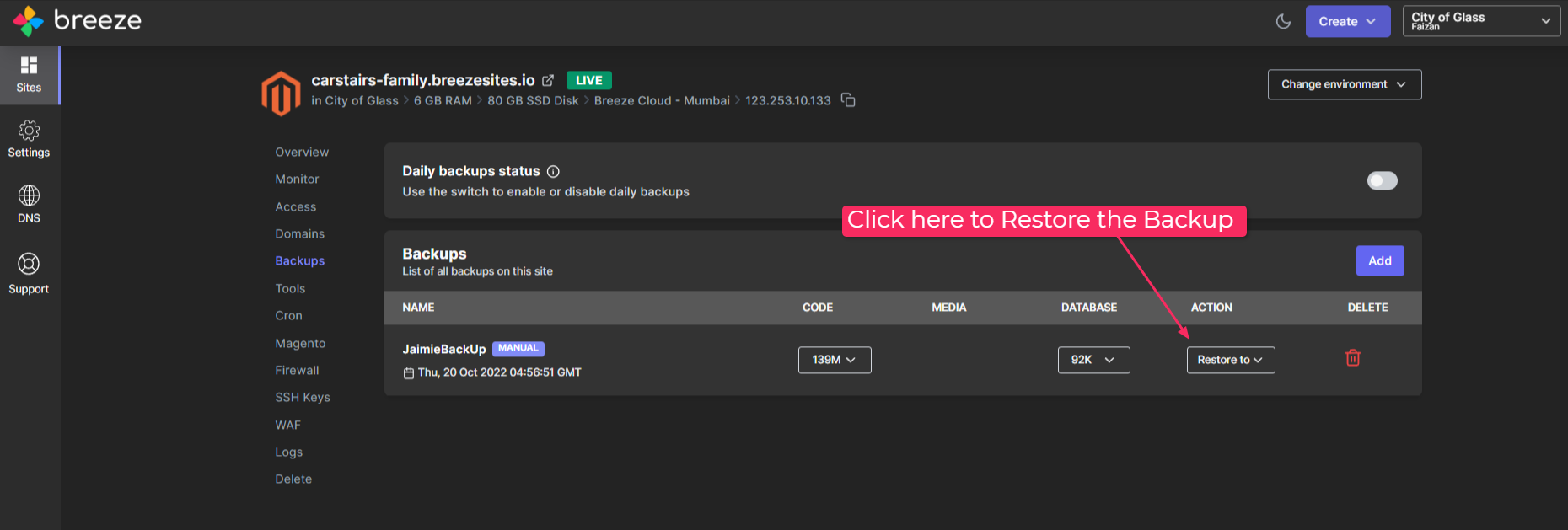Viewport: 1568px width, 530px height.
Task: Expand the Create dropdown button
Action: tap(1347, 21)
